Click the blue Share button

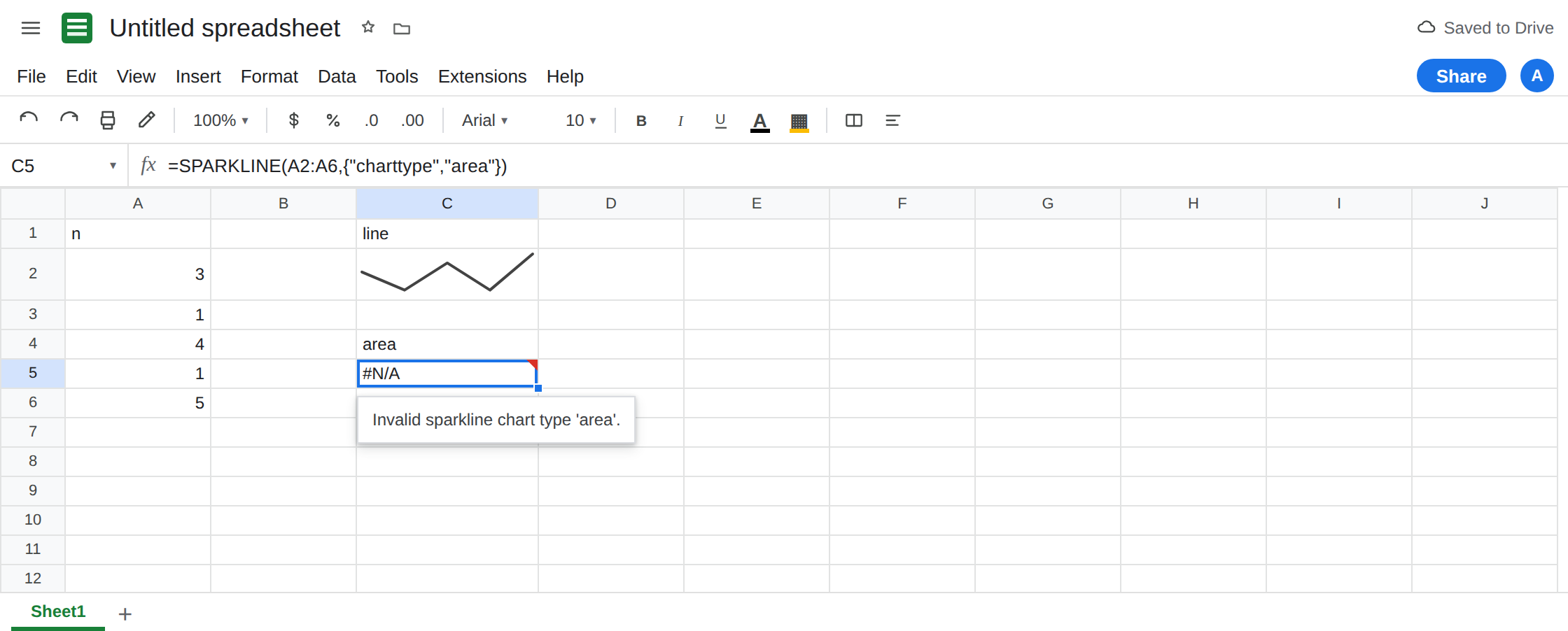tap(1462, 76)
